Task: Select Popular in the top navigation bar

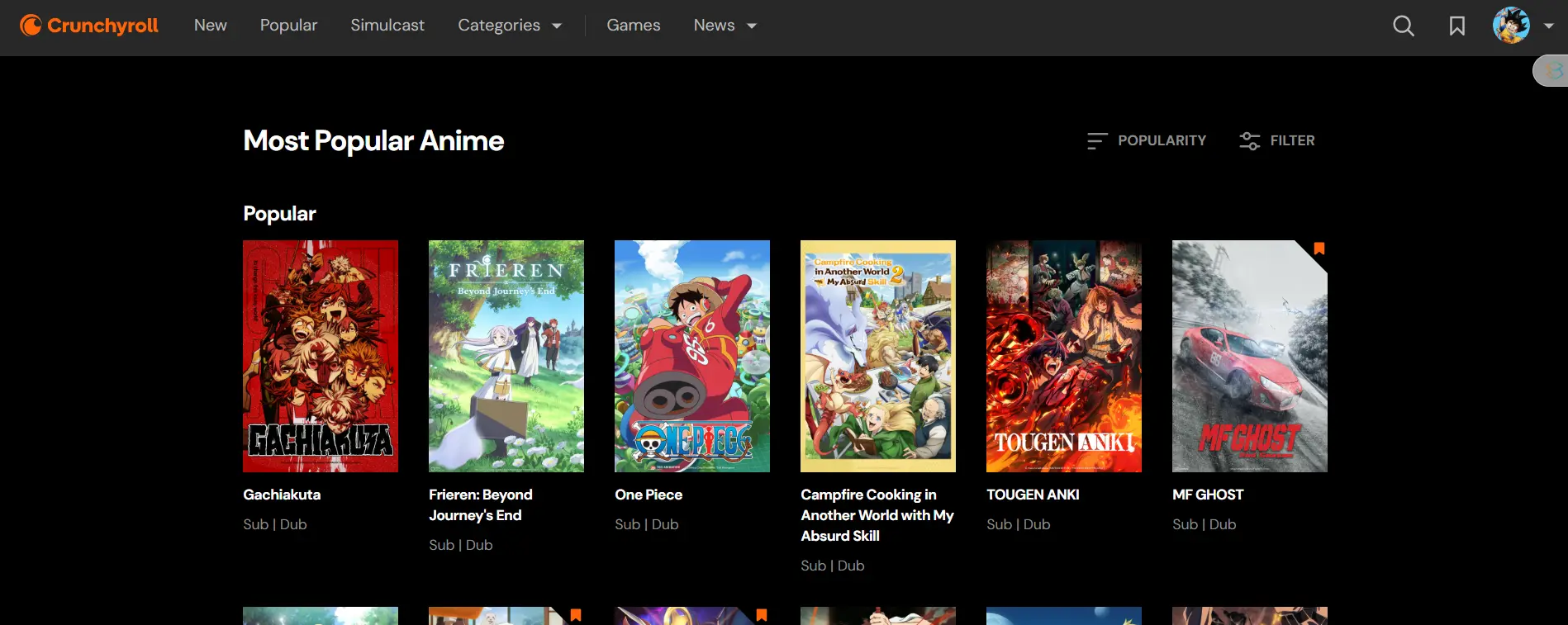Action: [x=288, y=26]
